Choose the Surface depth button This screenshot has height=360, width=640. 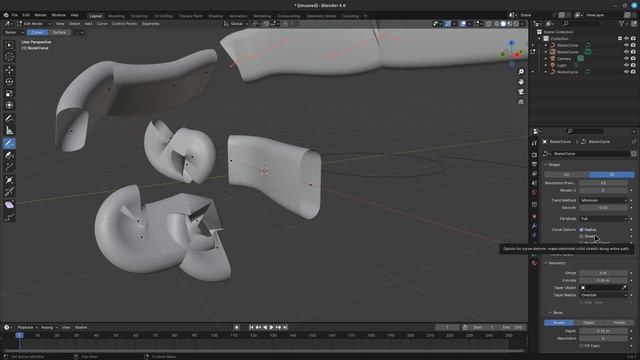point(60,33)
